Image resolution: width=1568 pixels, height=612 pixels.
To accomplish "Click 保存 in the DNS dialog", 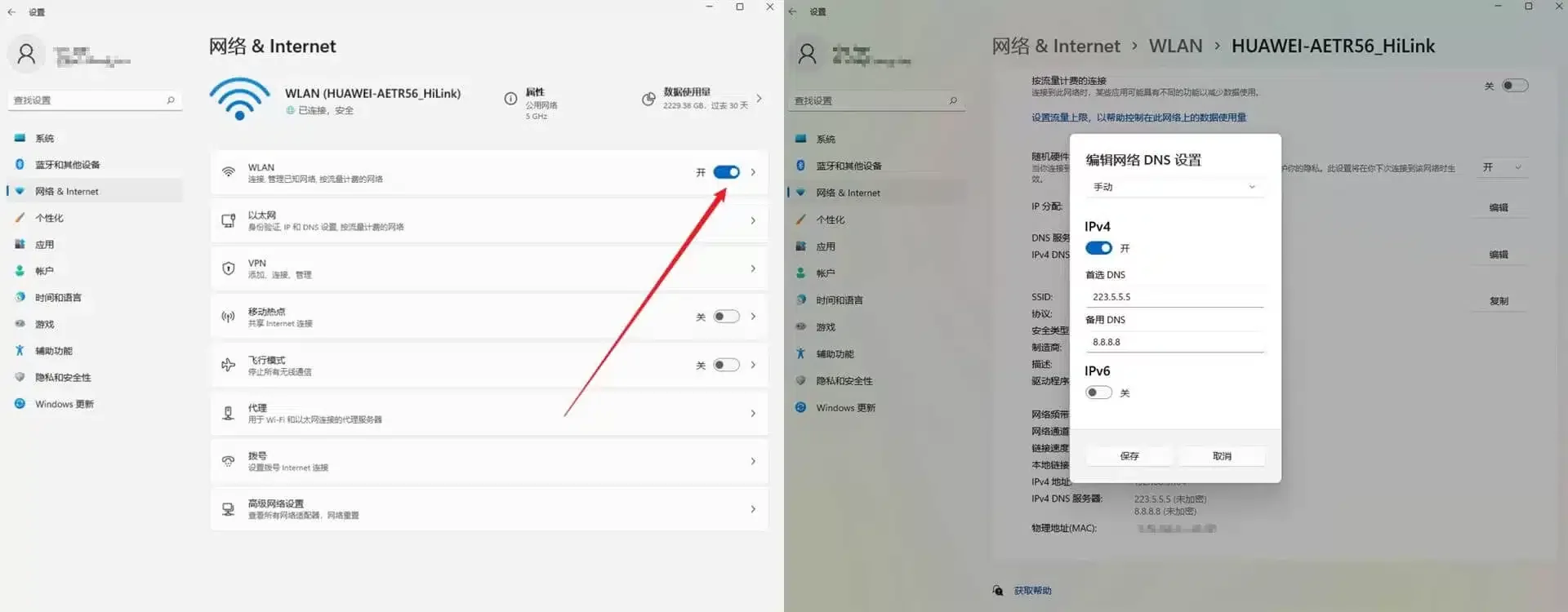I will [1129, 456].
